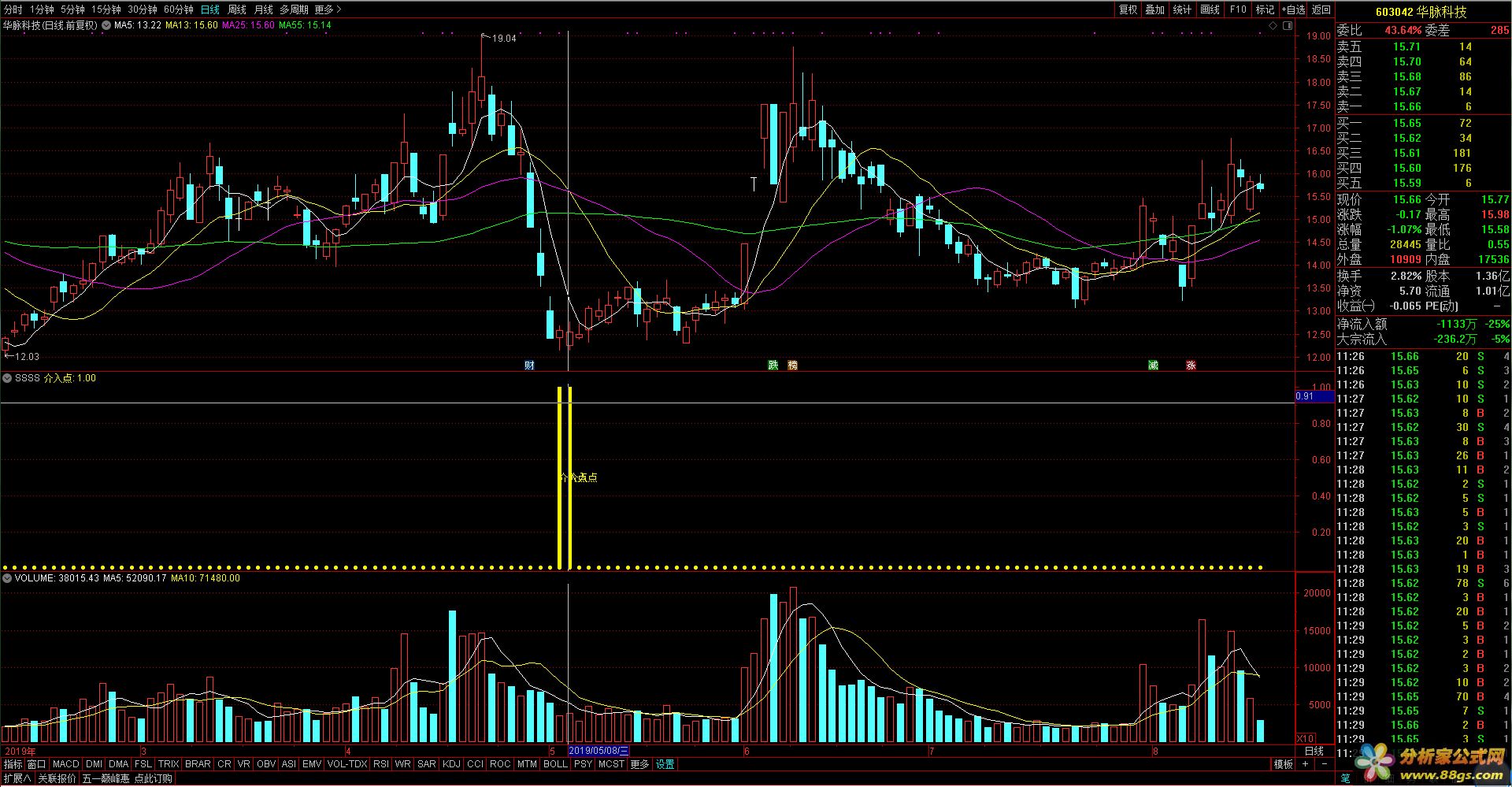Select the 日线 daily chart tab
This screenshot has height=787, width=1512.
point(210,9)
